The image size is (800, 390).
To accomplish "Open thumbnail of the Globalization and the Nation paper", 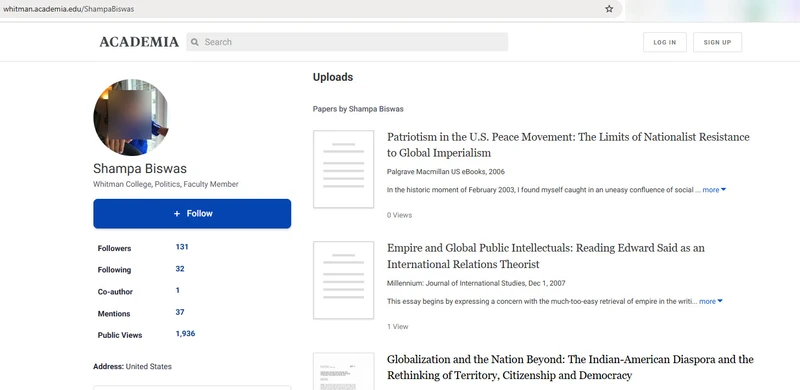I will pyautogui.click(x=343, y=371).
